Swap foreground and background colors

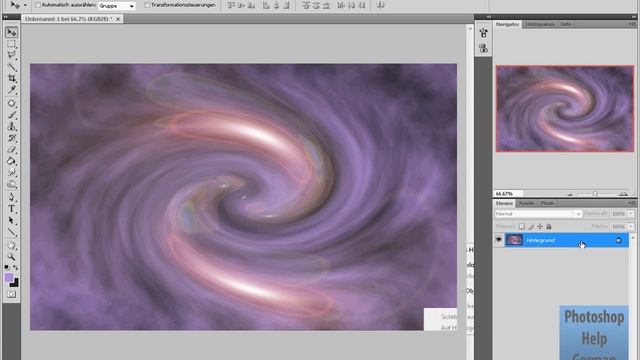[16, 268]
